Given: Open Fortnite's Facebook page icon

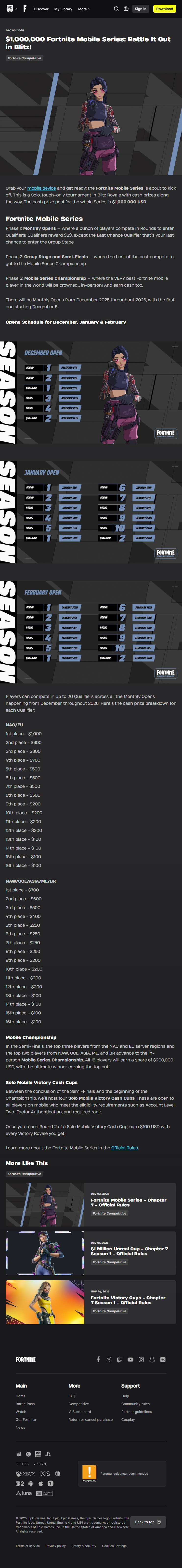Looking at the screenshot, I should [x=98, y=1359].
